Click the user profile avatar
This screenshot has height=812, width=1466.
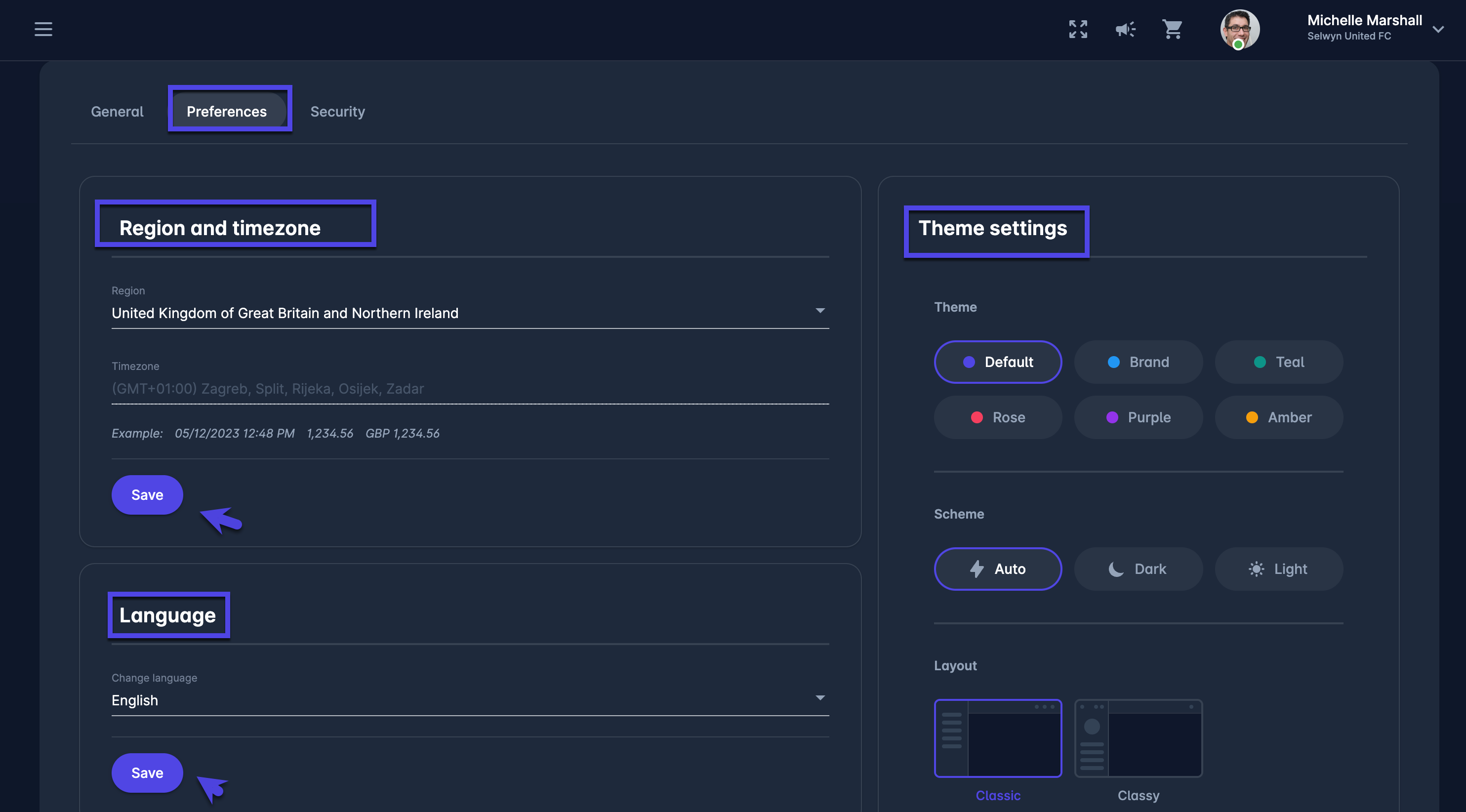(1239, 29)
